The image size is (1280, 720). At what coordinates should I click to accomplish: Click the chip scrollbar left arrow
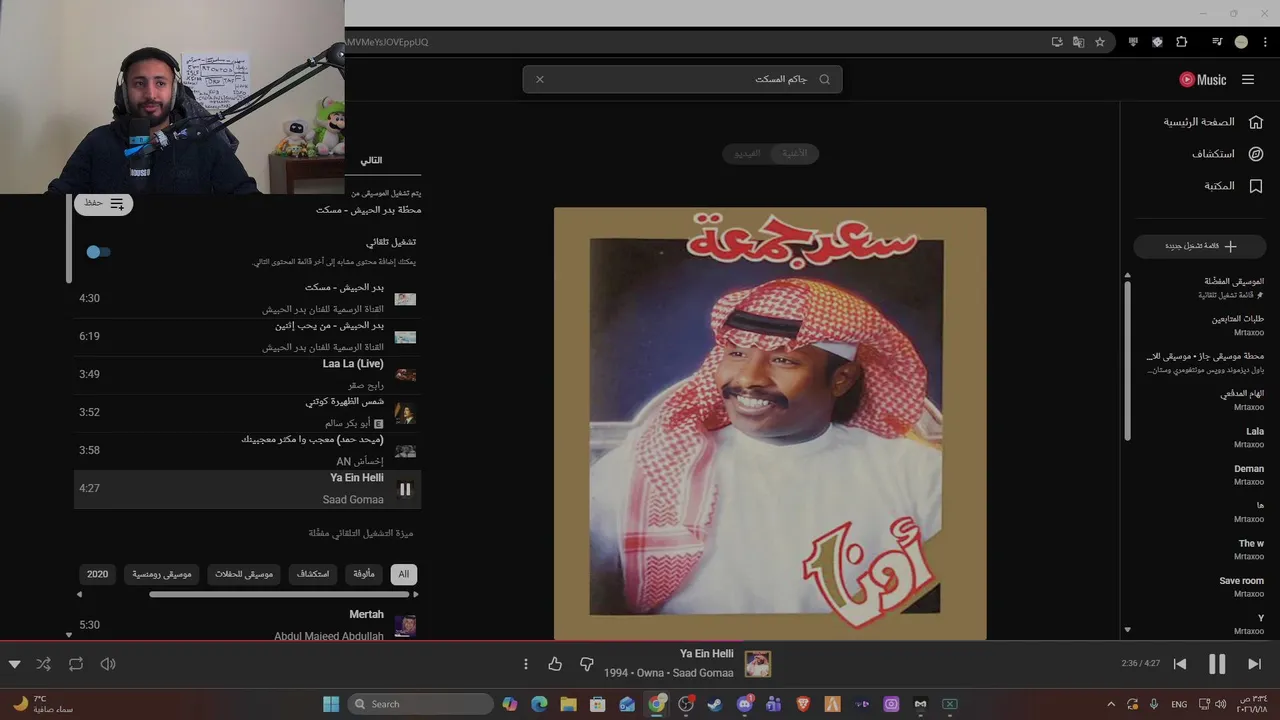point(80,594)
